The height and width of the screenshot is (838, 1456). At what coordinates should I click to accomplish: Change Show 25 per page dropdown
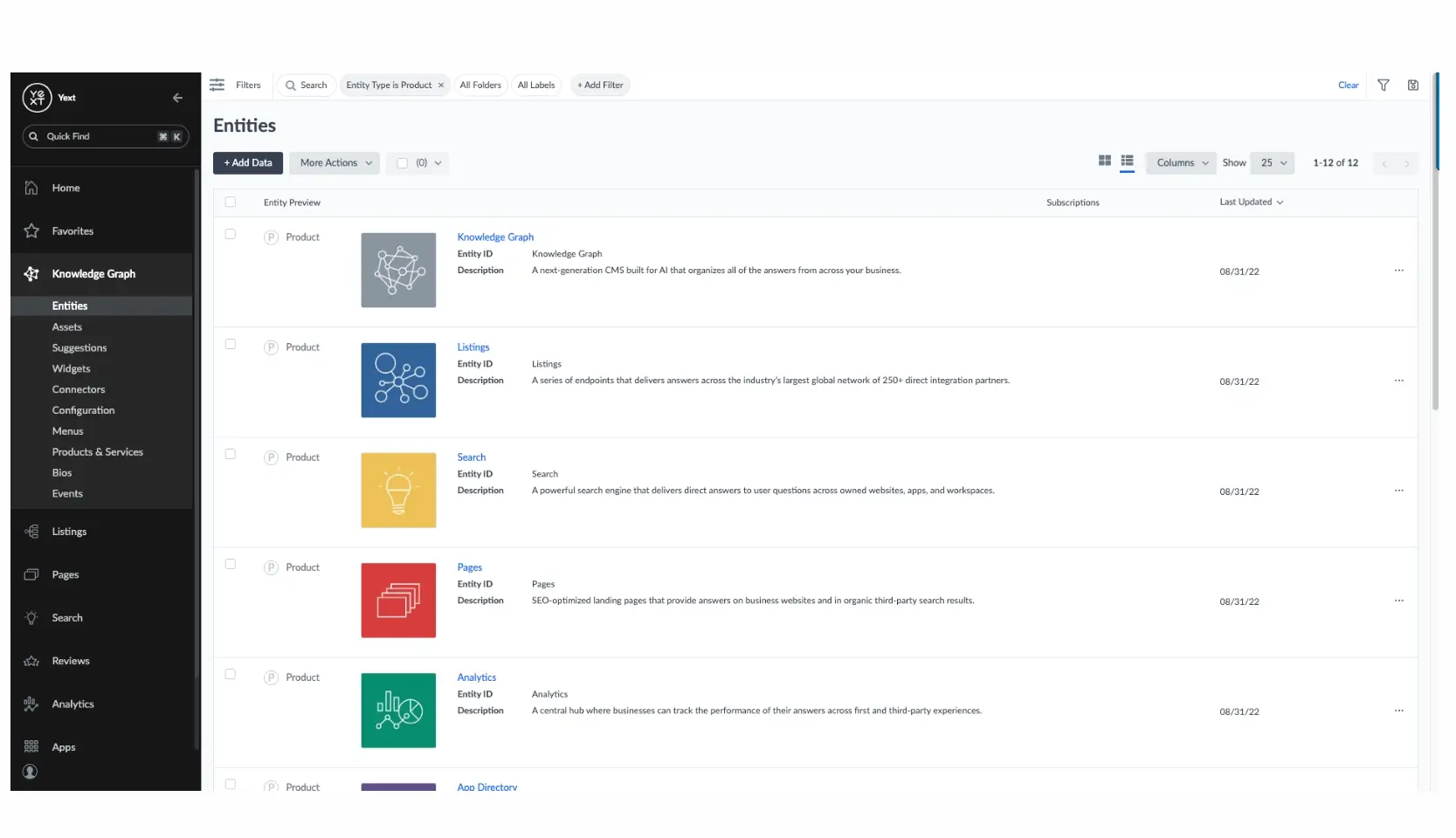click(1273, 163)
